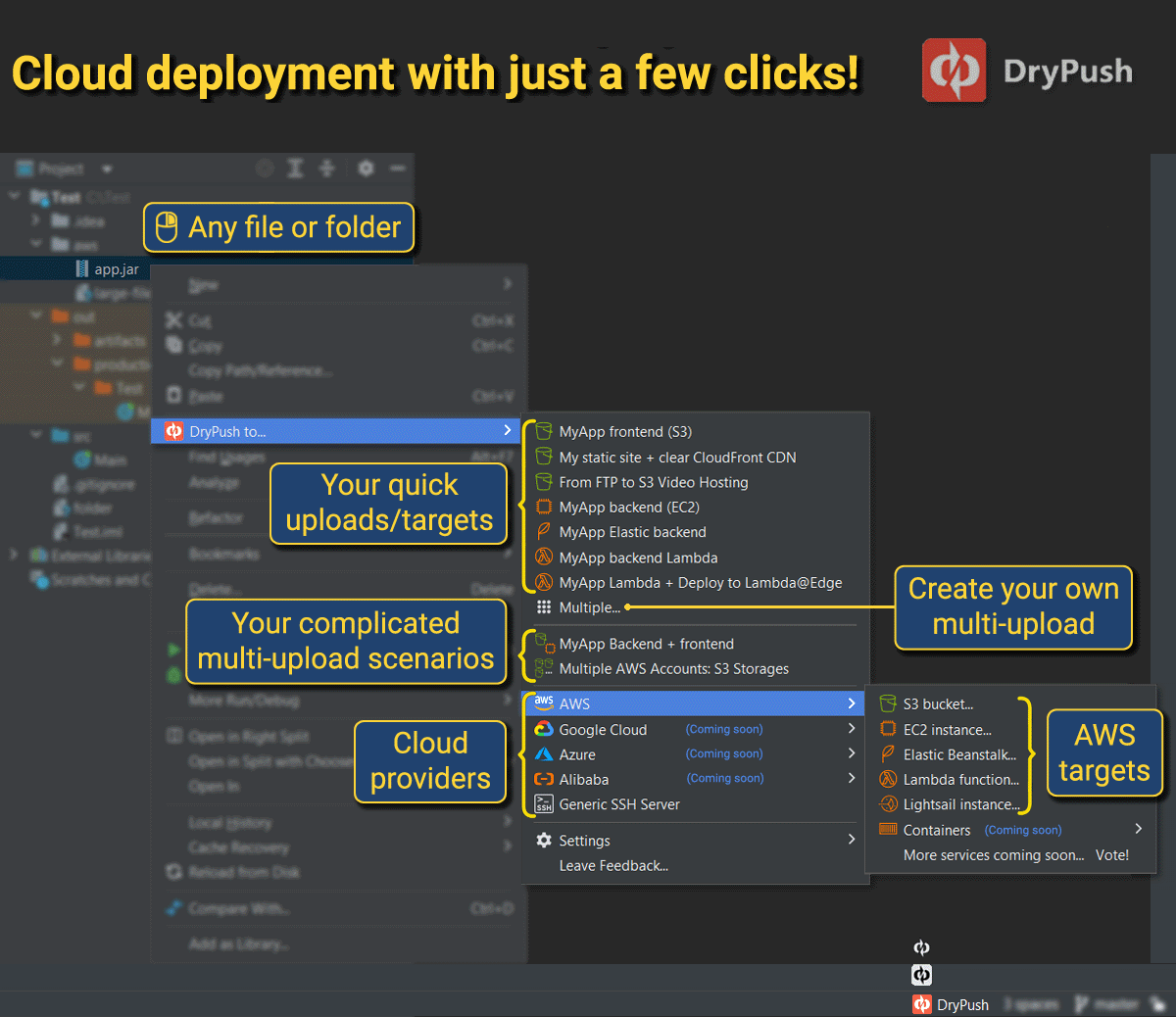Expand the Google Cloud submenu arrow

pyautogui.click(x=852, y=729)
